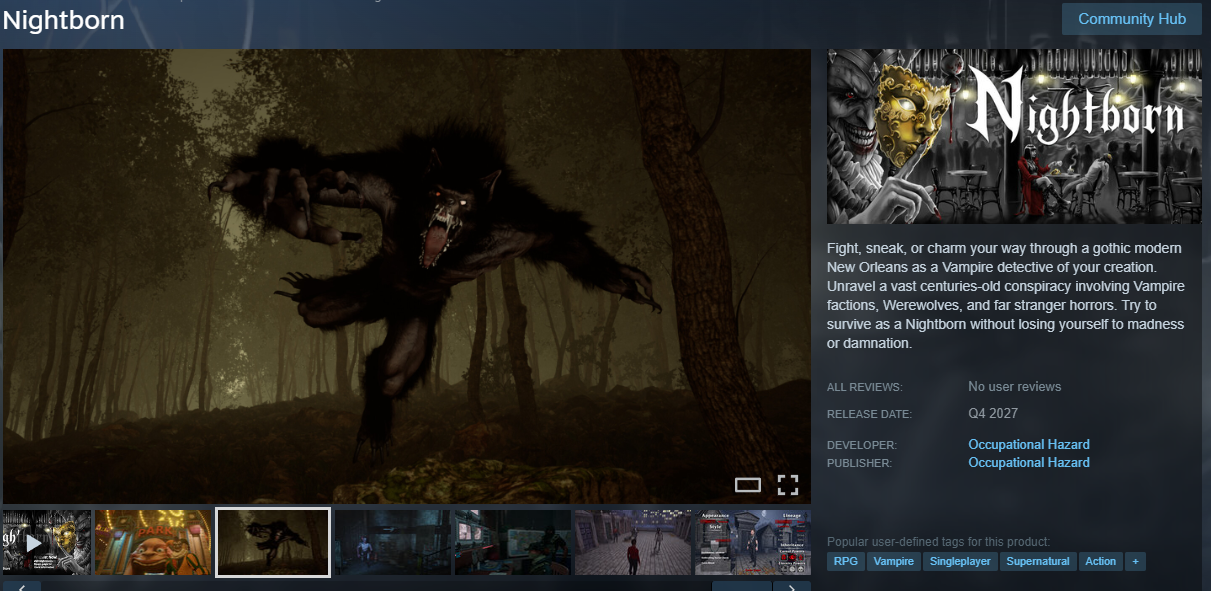Open the Community Hub
Image resolution: width=1211 pixels, height=591 pixels.
(1132, 19)
